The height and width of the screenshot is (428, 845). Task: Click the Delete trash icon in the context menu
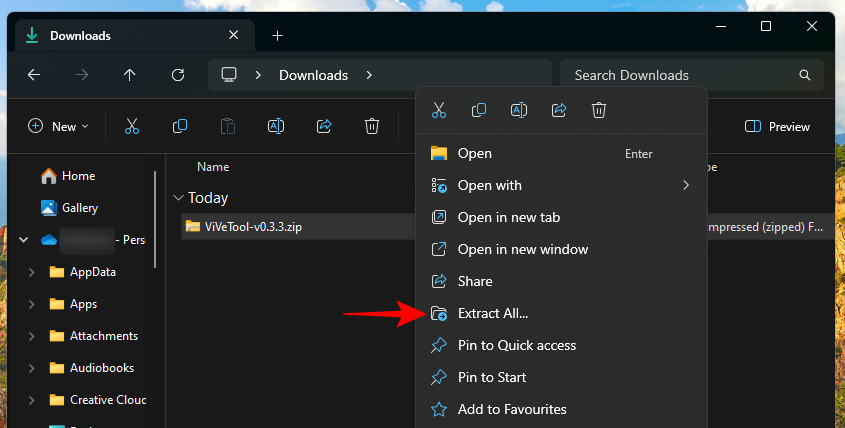598,110
